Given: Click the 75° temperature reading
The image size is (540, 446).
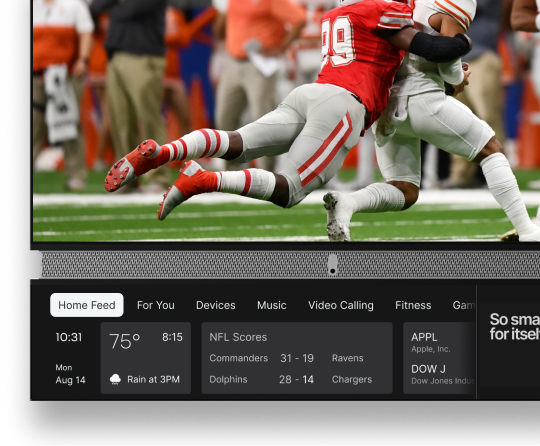Looking at the screenshot, I should click(124, 341).
